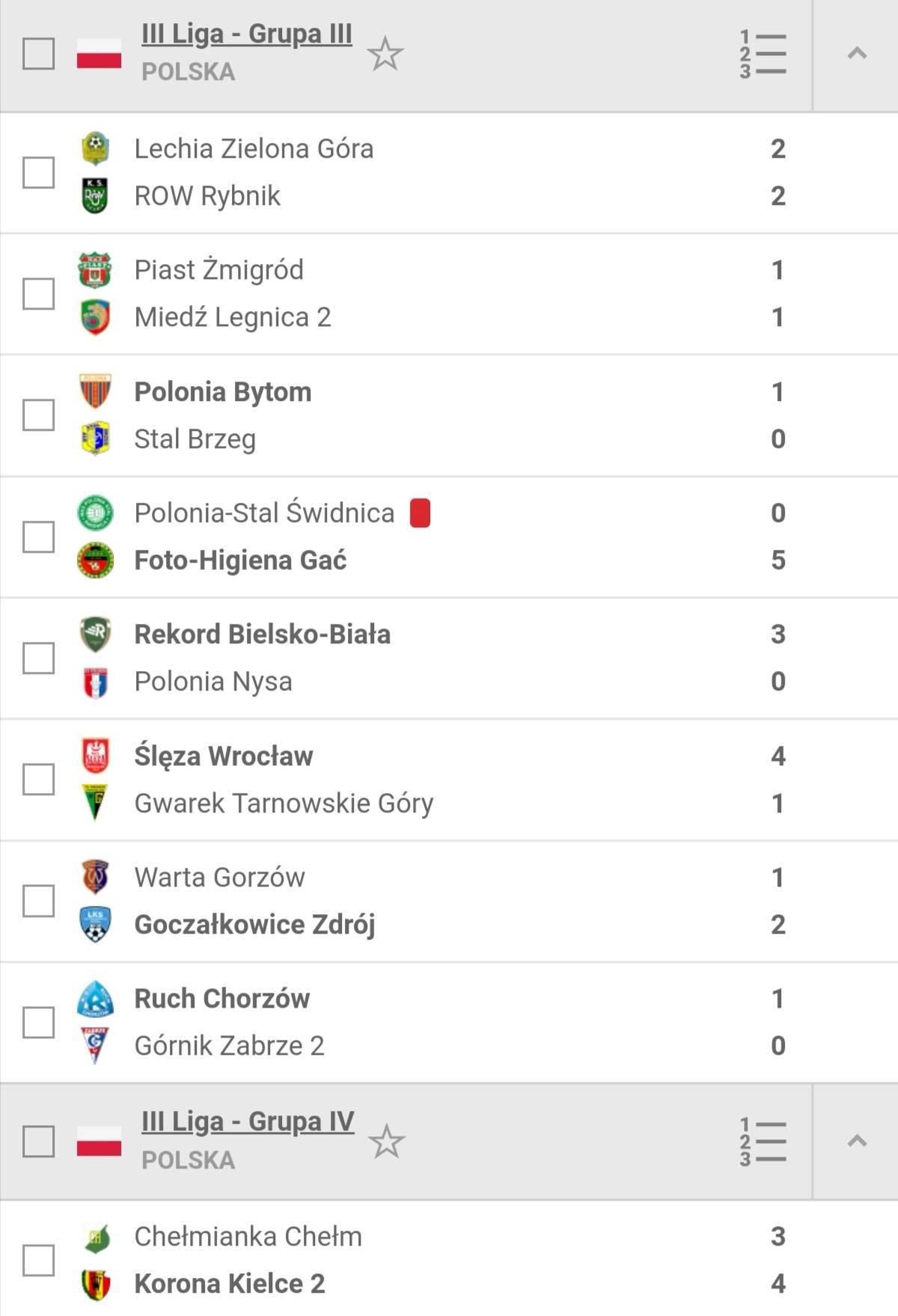Open the III Liga - Grupa IV link
The width and height of the screenshot is (898, 1316).
[x=248, y=1122]
